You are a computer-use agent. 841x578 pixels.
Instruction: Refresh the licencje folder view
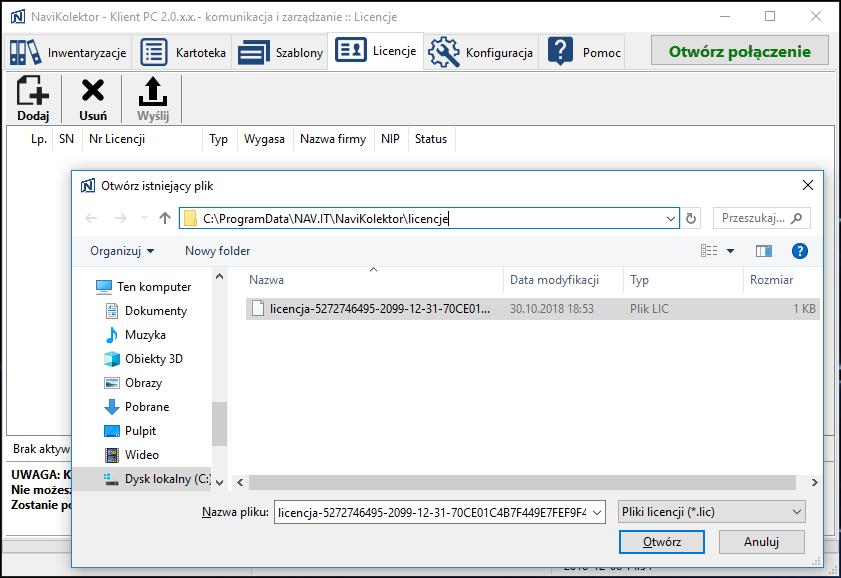691,218
